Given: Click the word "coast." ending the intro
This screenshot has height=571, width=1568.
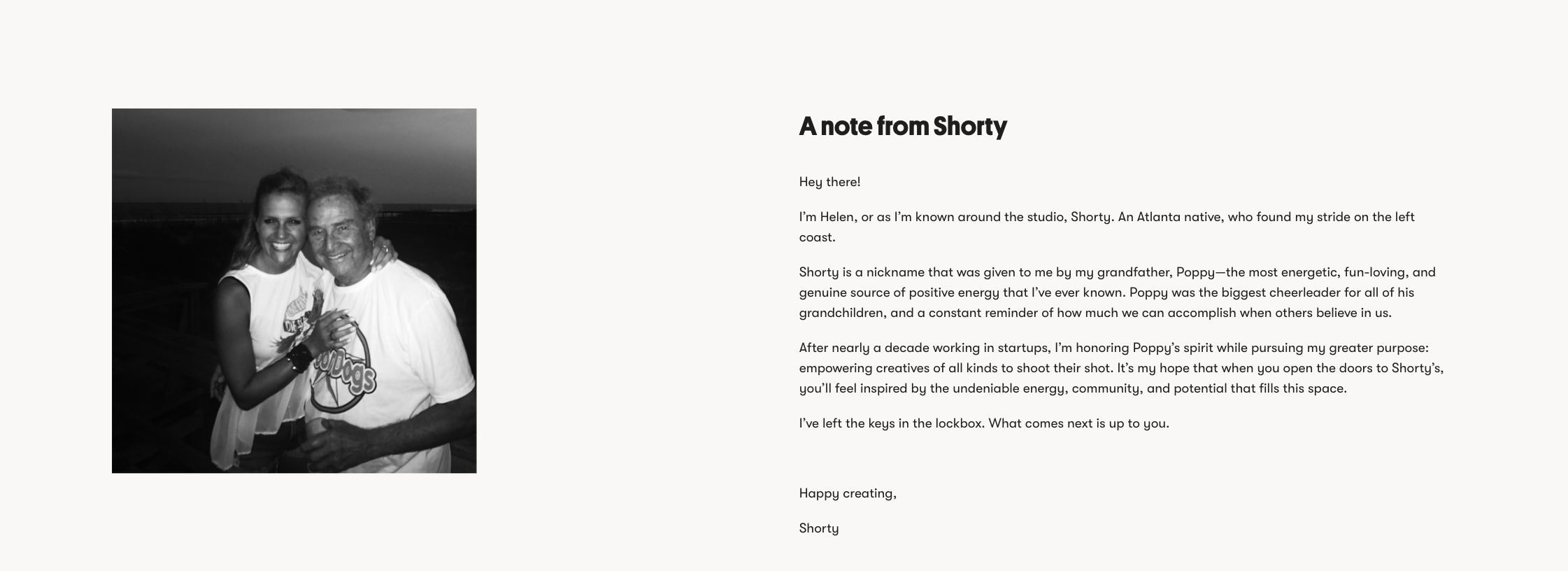Looking at the screenshot, I should pyautogui.click(x=817, y=237).
